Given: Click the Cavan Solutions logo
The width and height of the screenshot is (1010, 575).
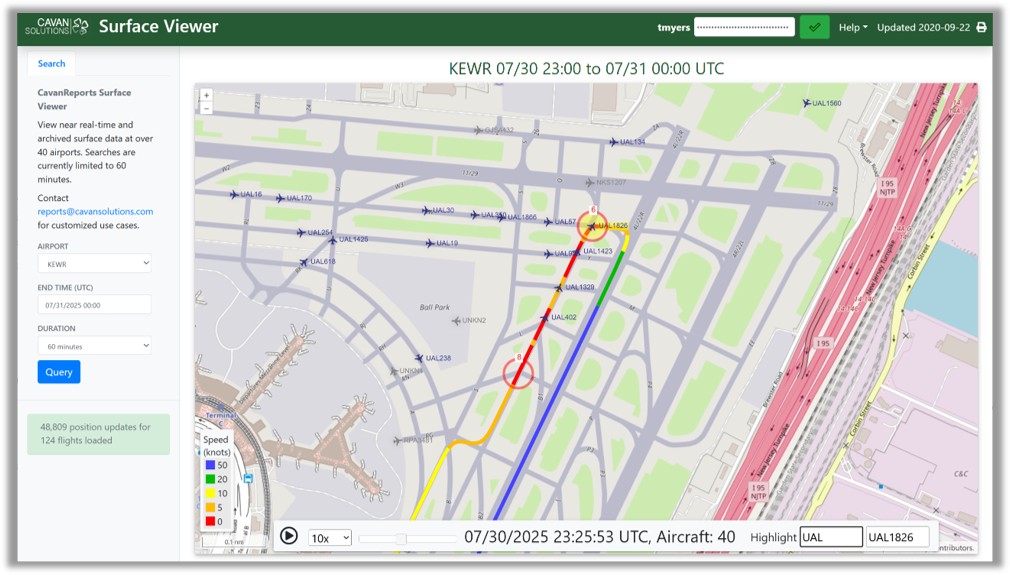Looking at the screenshot, I should (57, 26).
